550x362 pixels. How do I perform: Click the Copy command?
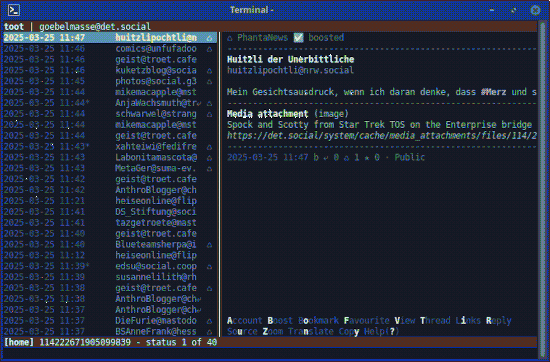click(x=349, y=331)
